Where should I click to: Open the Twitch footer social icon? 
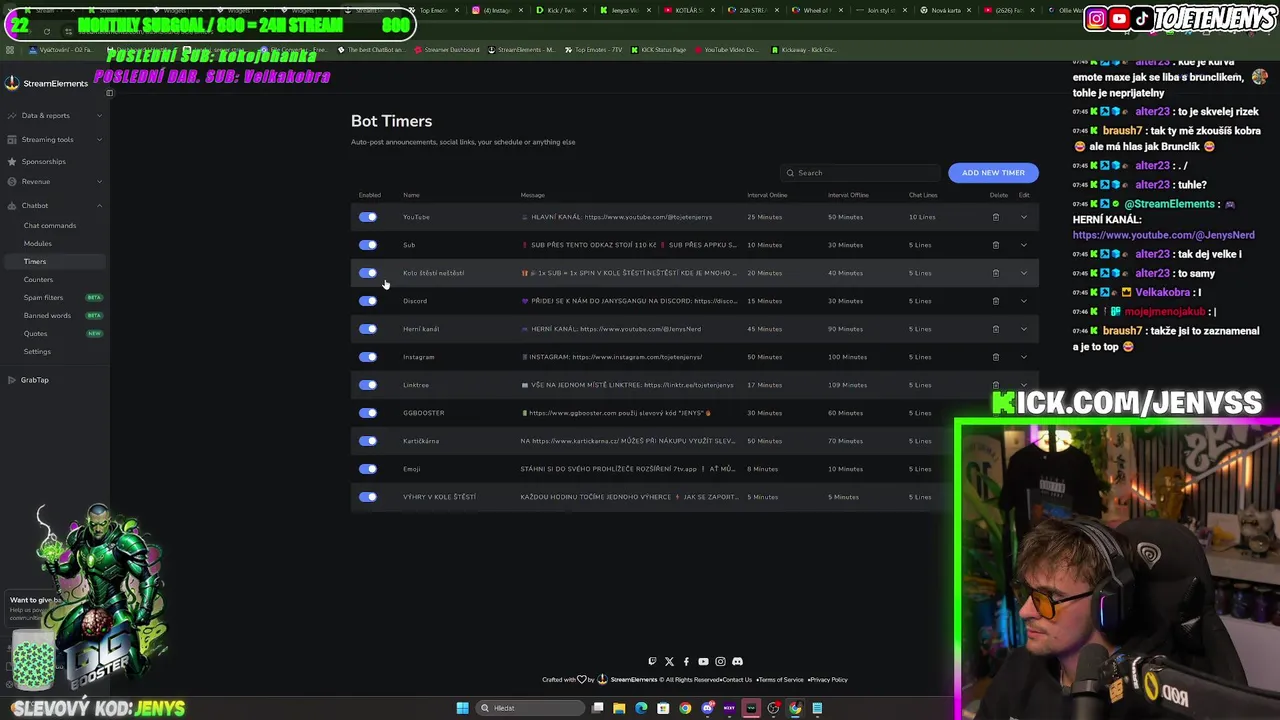652,661
